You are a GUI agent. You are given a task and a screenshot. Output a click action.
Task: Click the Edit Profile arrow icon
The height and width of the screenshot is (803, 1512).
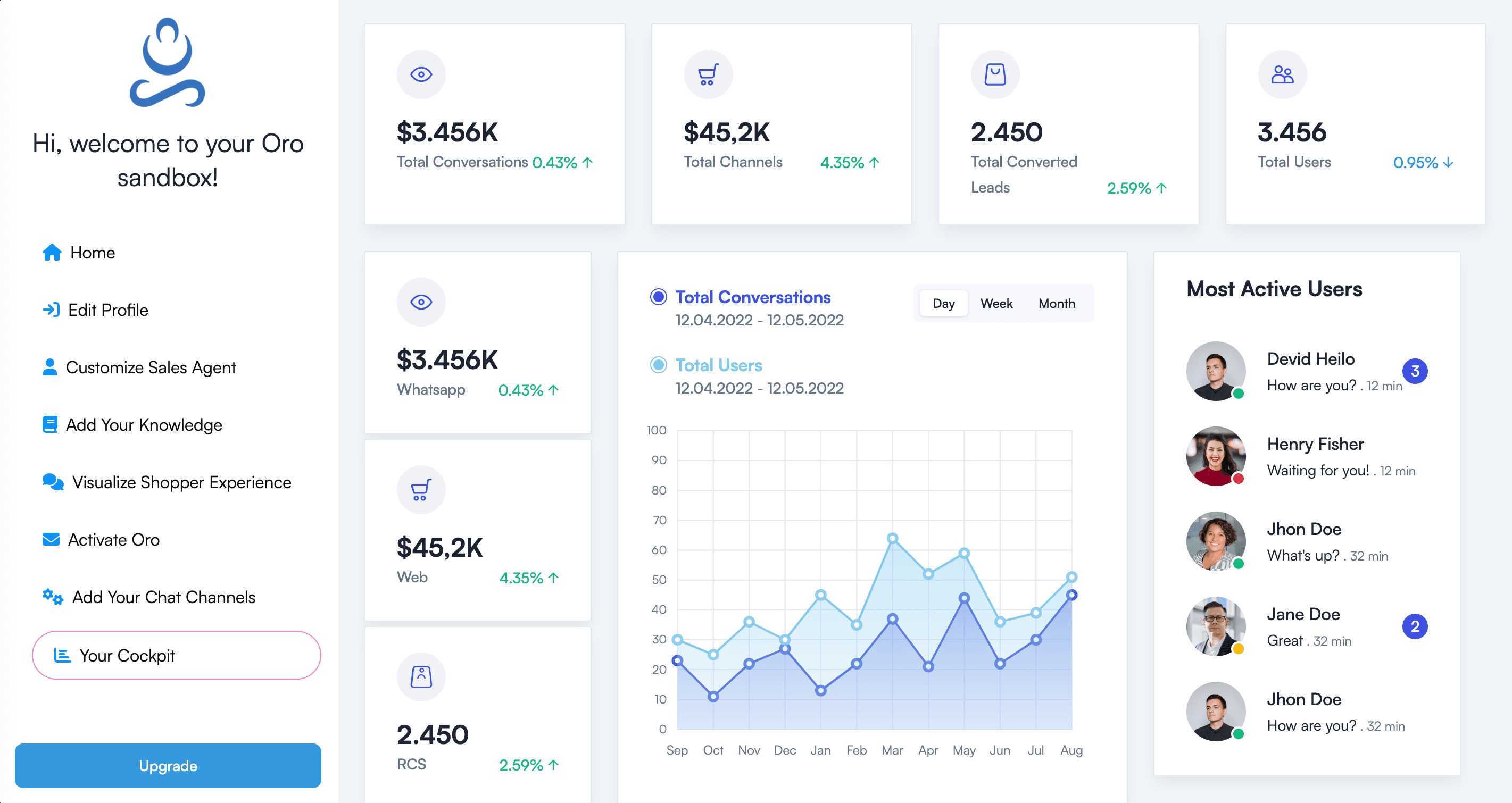[x=52, y=310]
